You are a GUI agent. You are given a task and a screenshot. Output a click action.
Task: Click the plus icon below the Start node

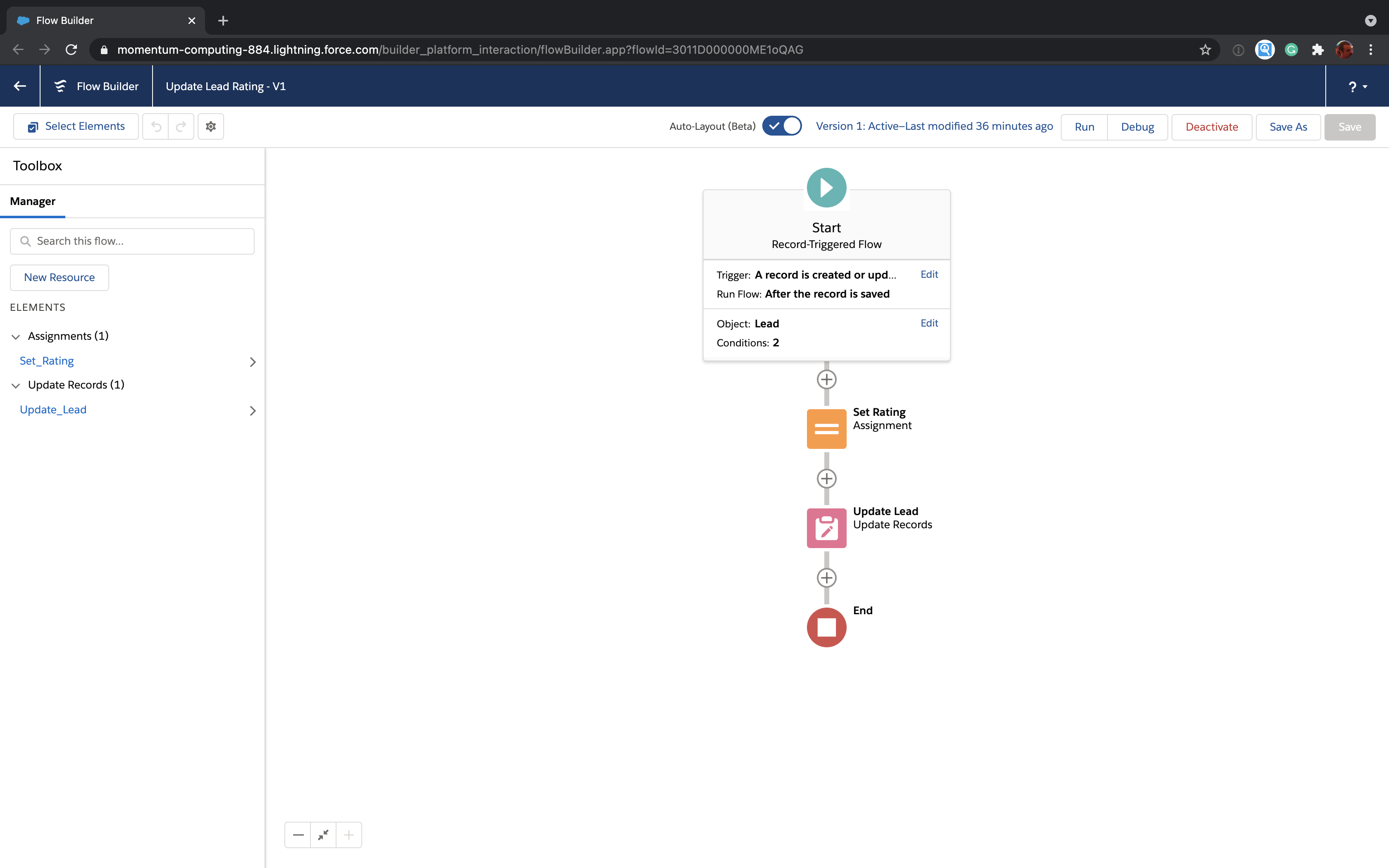coord(826,379)
